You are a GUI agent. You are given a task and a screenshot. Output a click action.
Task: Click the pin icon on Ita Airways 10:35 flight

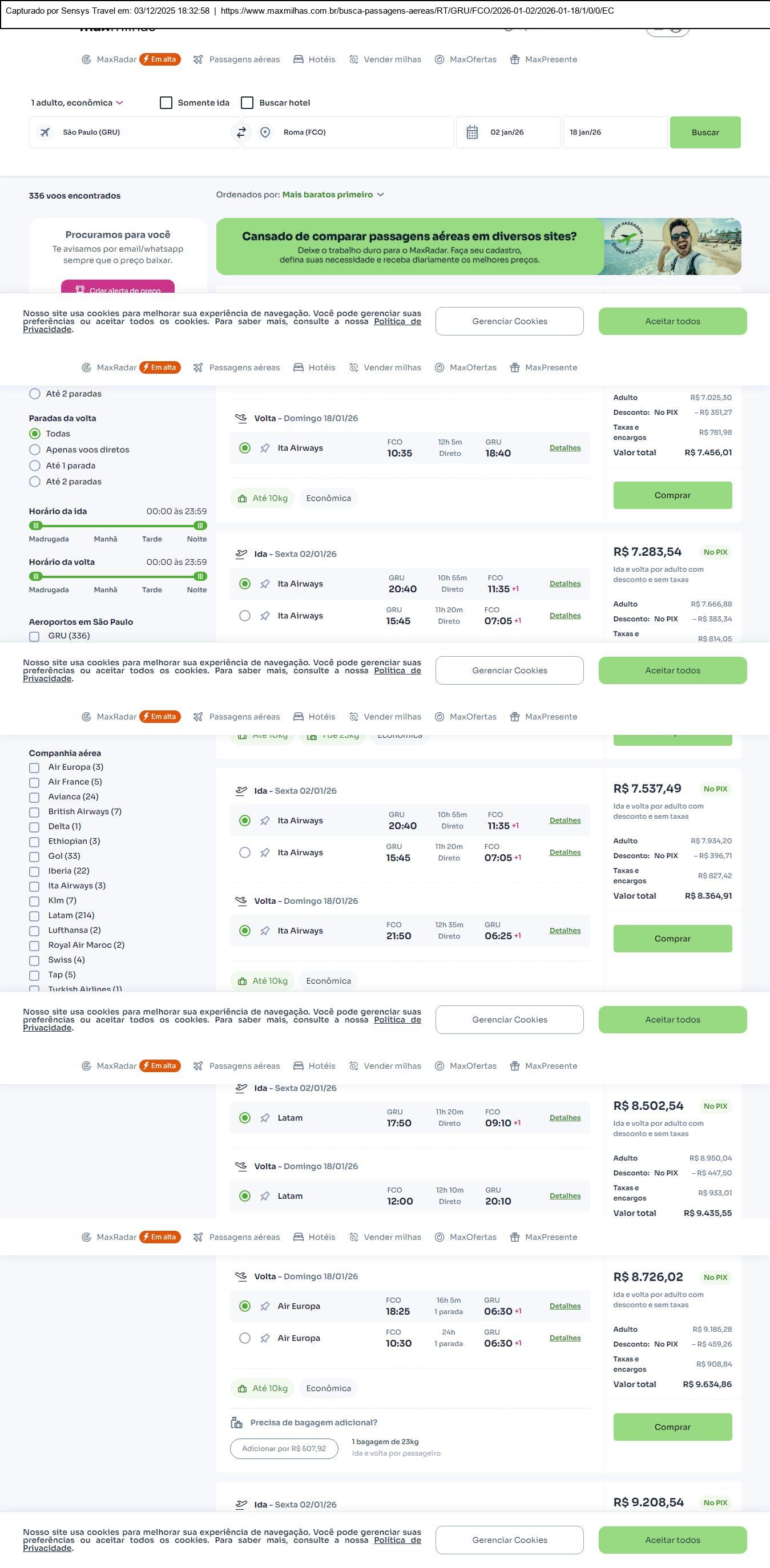tap(265, 448)
